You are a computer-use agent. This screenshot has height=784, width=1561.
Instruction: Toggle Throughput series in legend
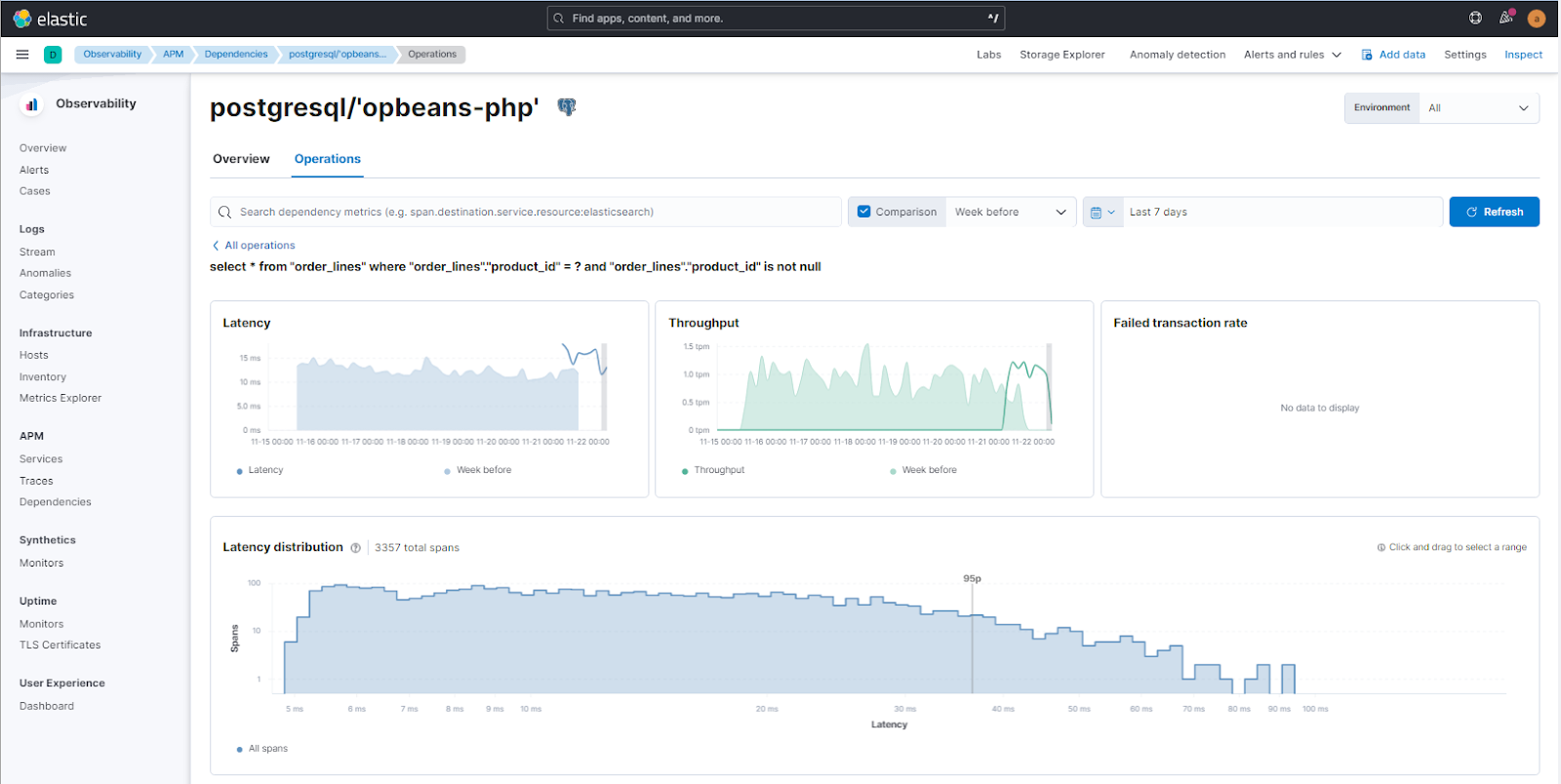point(718,470)
